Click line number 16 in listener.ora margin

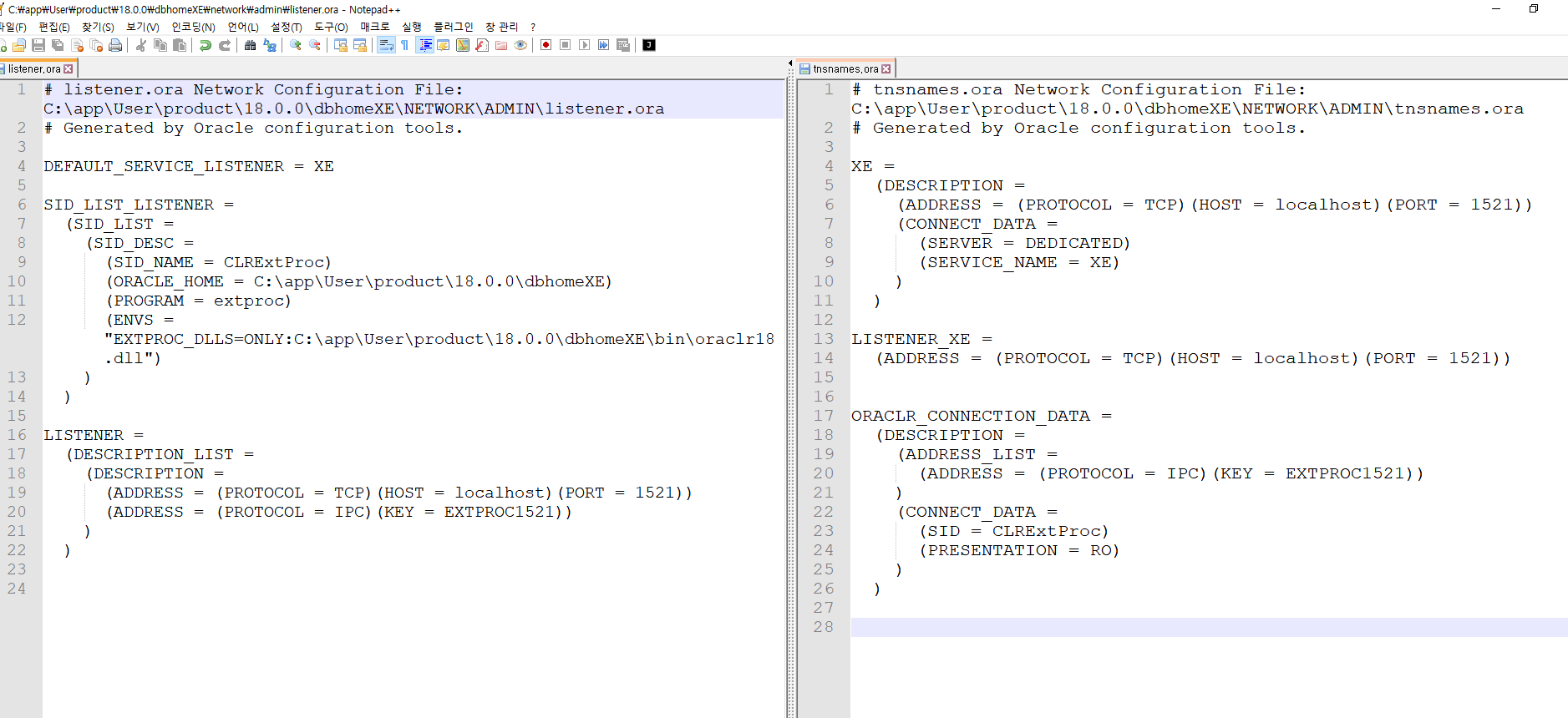click(x=17, y=435)
